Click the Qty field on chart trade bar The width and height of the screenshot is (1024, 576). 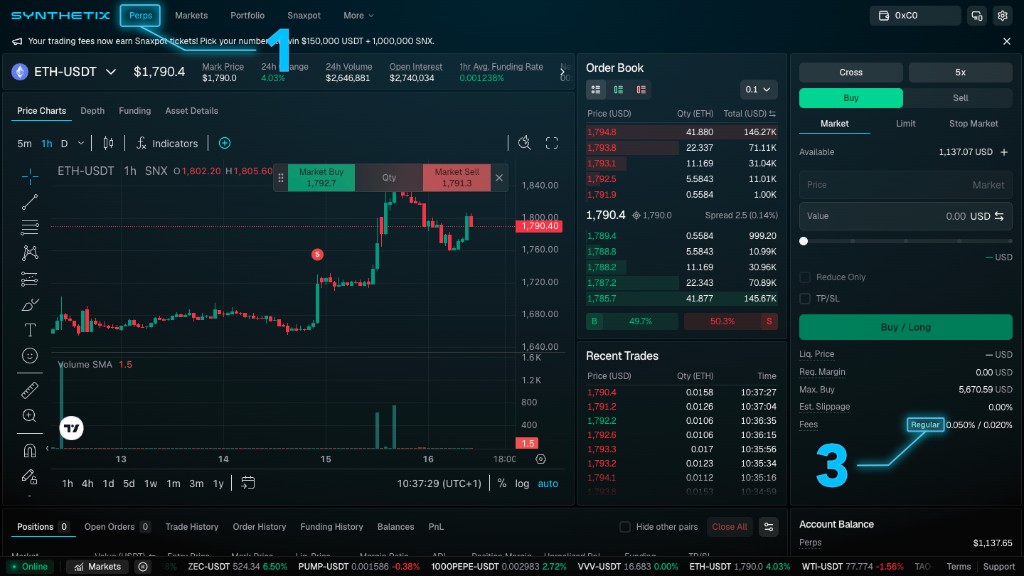389,178
